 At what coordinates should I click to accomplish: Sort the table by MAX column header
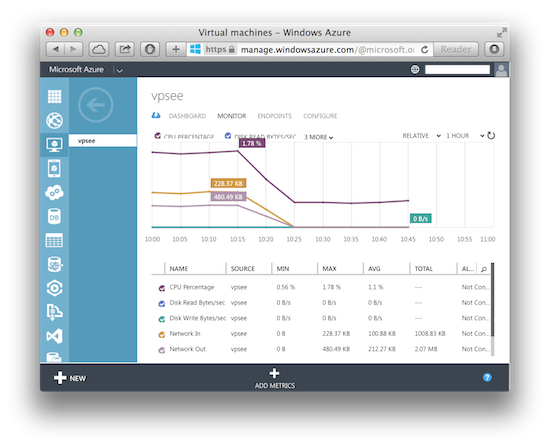tap(329, 269)
